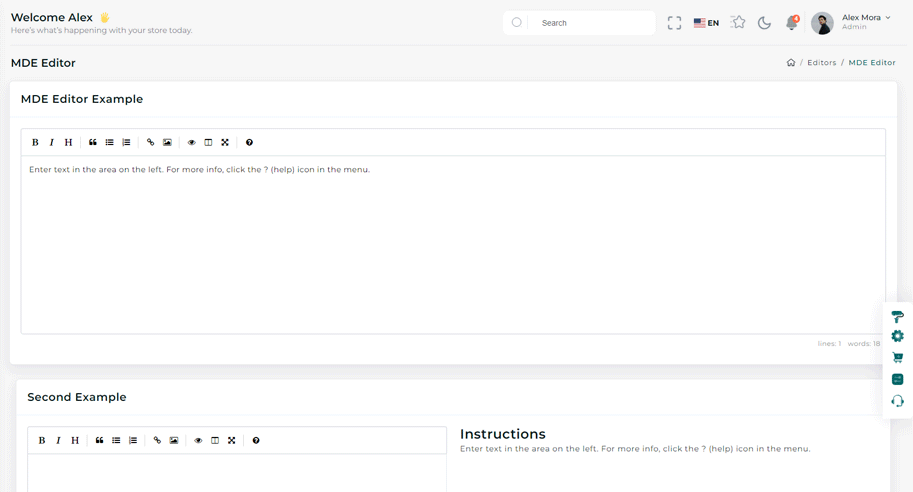Click the Search field in the header
Image resolution: width=913 pixels, height=492 pixels.
pyautogui.click(x=590, y=23)
